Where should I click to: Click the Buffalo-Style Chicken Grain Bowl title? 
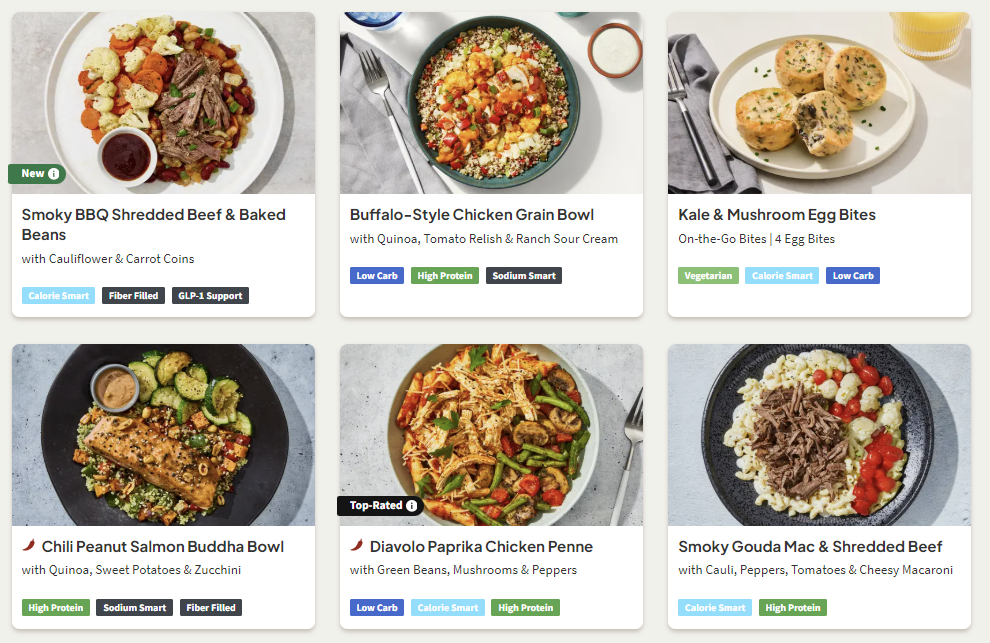pyautogui.click(x=472, y=215)
